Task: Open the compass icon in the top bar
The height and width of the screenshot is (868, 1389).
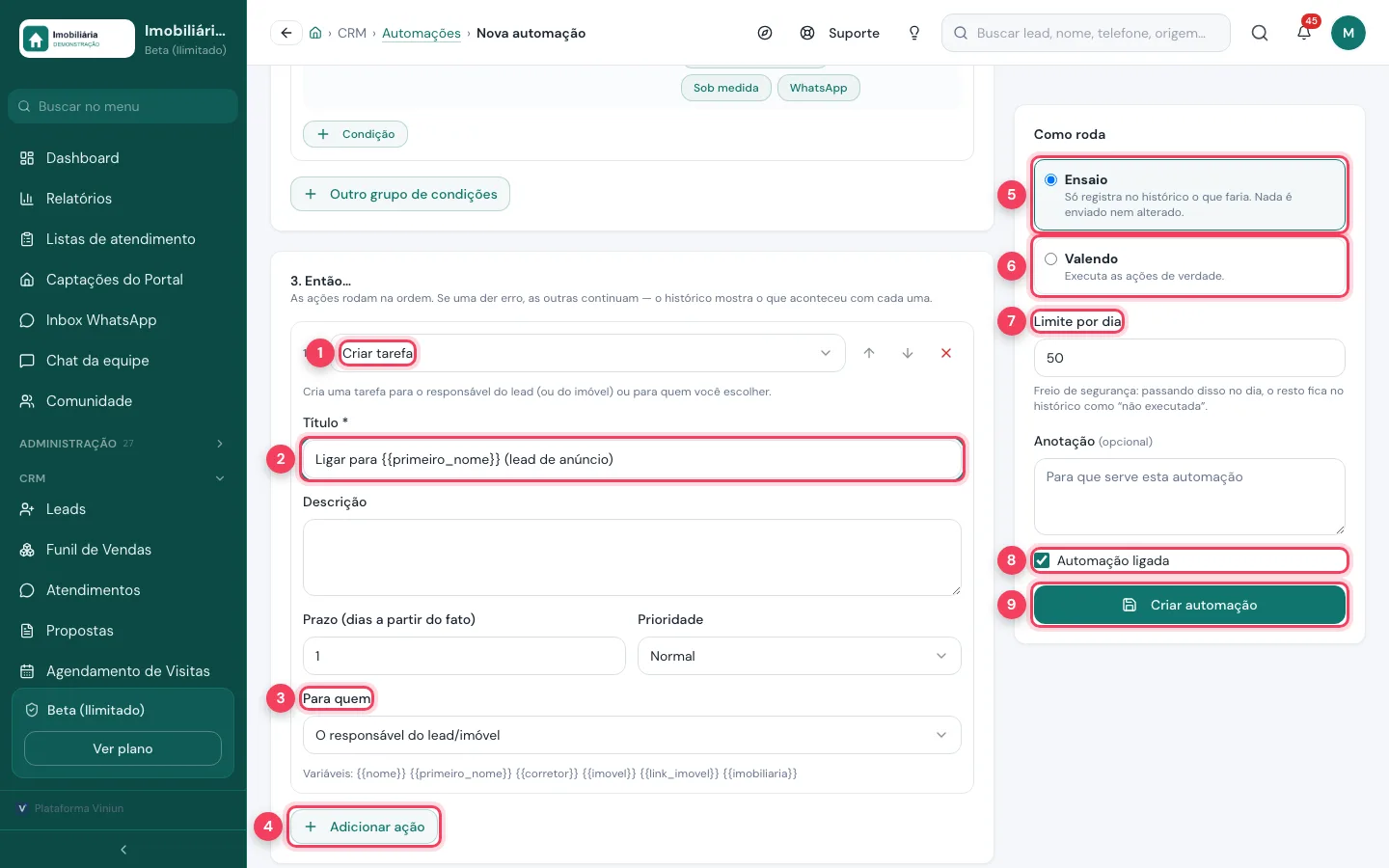Action: [765, 33]
